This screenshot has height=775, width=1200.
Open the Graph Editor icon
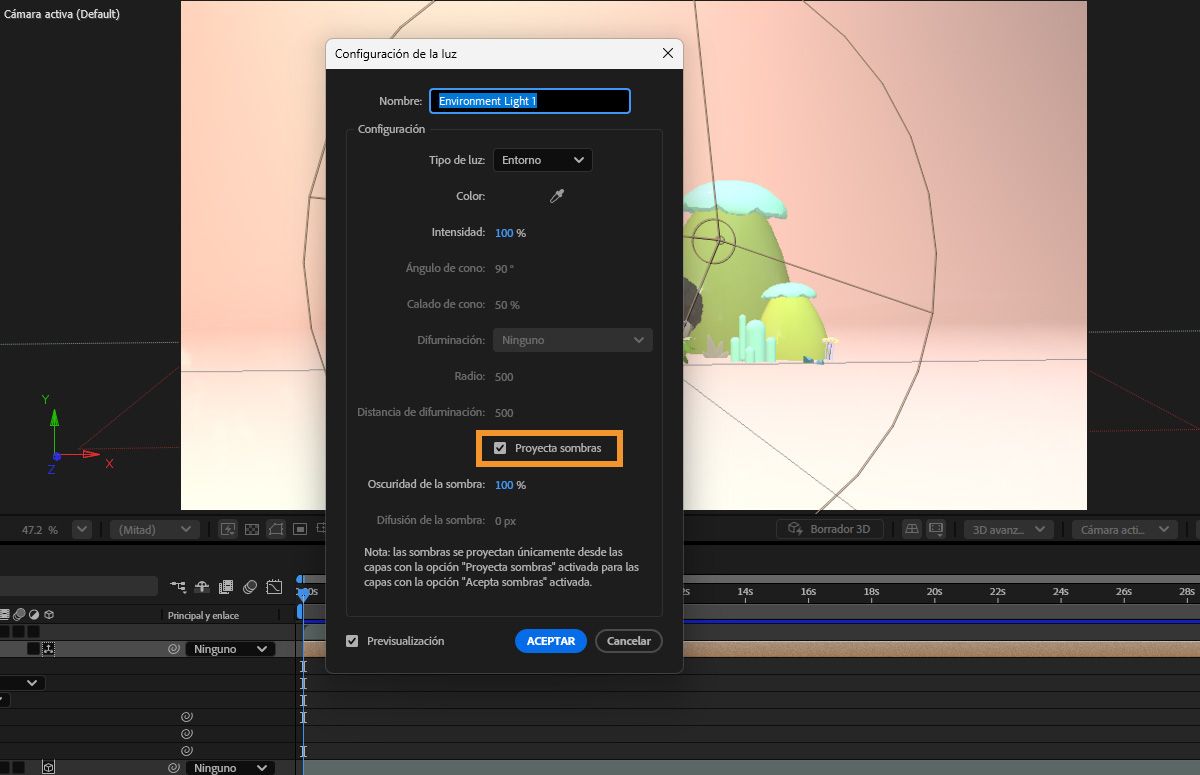(x=273, y=588)
